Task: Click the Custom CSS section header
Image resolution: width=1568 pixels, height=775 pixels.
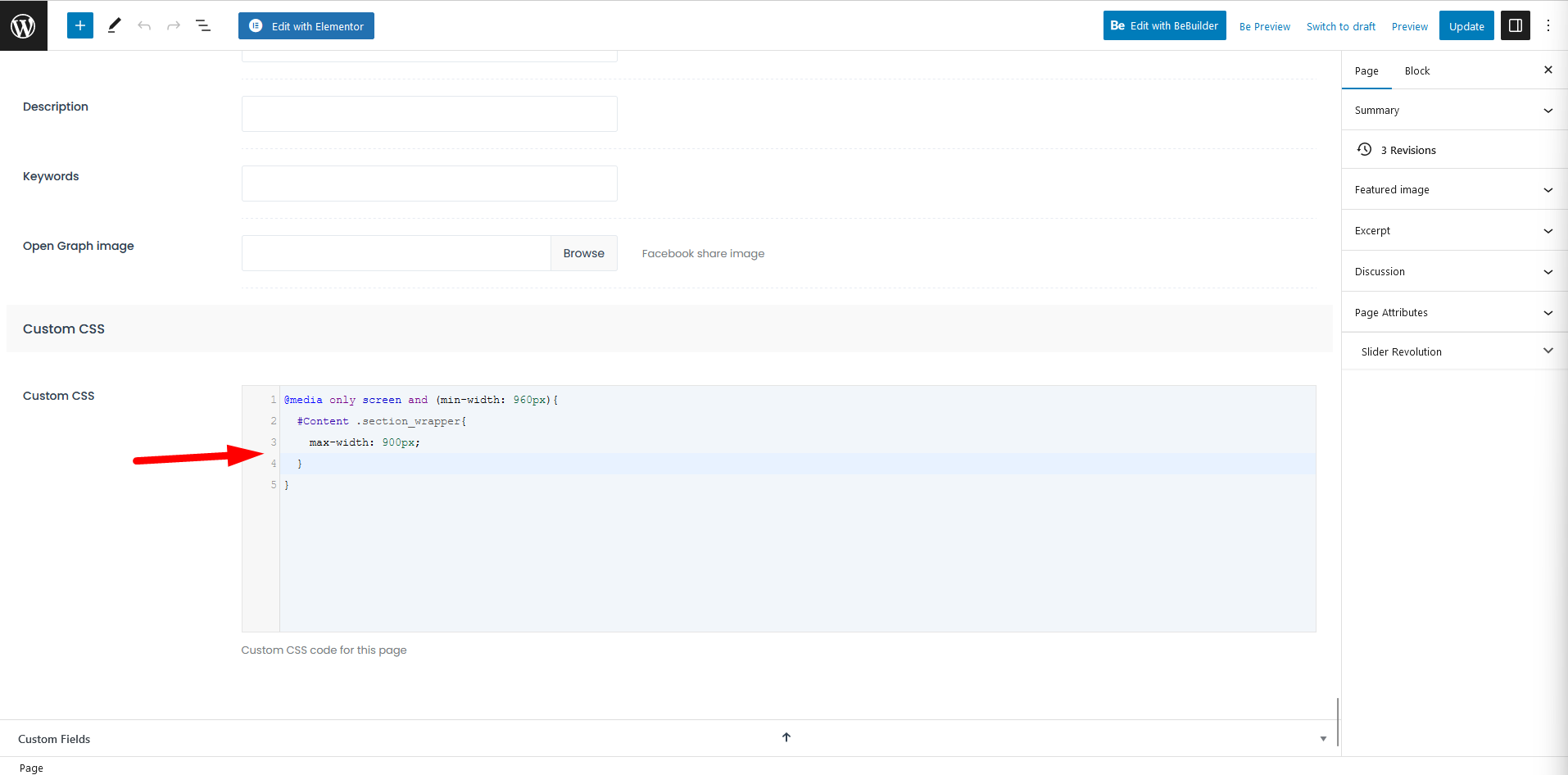Action: tap(669, 329)
